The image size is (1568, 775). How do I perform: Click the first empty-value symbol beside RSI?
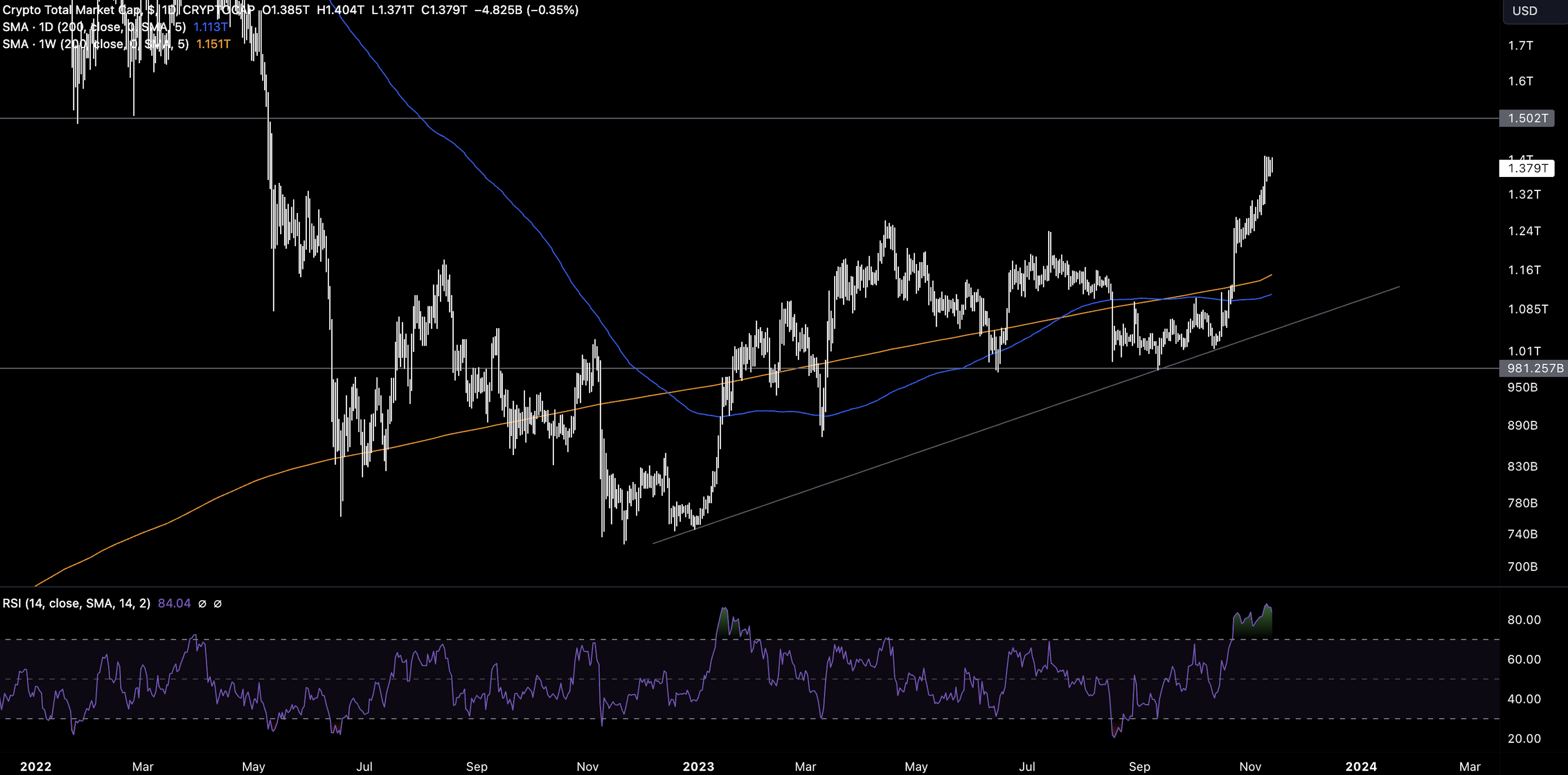coord(202,603)
